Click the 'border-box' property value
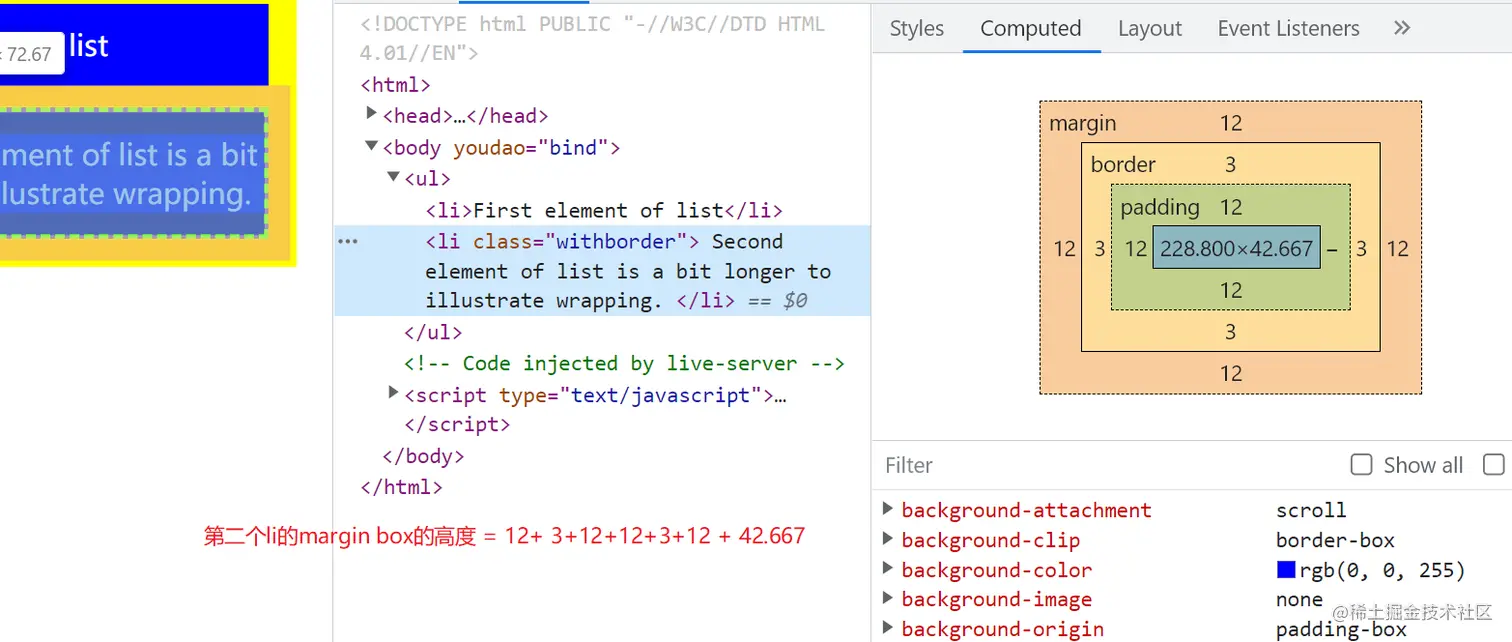 point(1335,540)
